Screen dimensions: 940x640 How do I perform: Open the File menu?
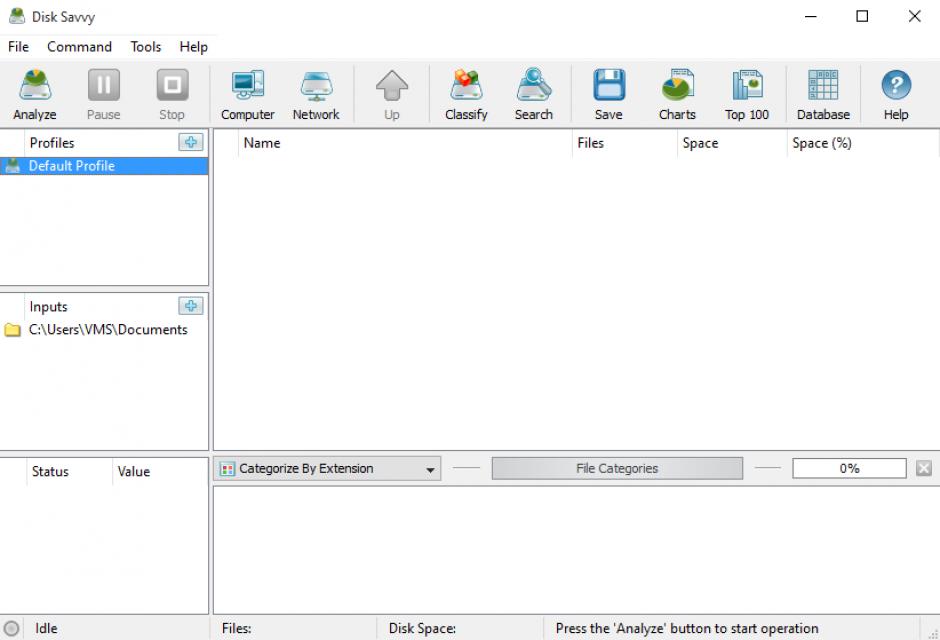point(18,47)
